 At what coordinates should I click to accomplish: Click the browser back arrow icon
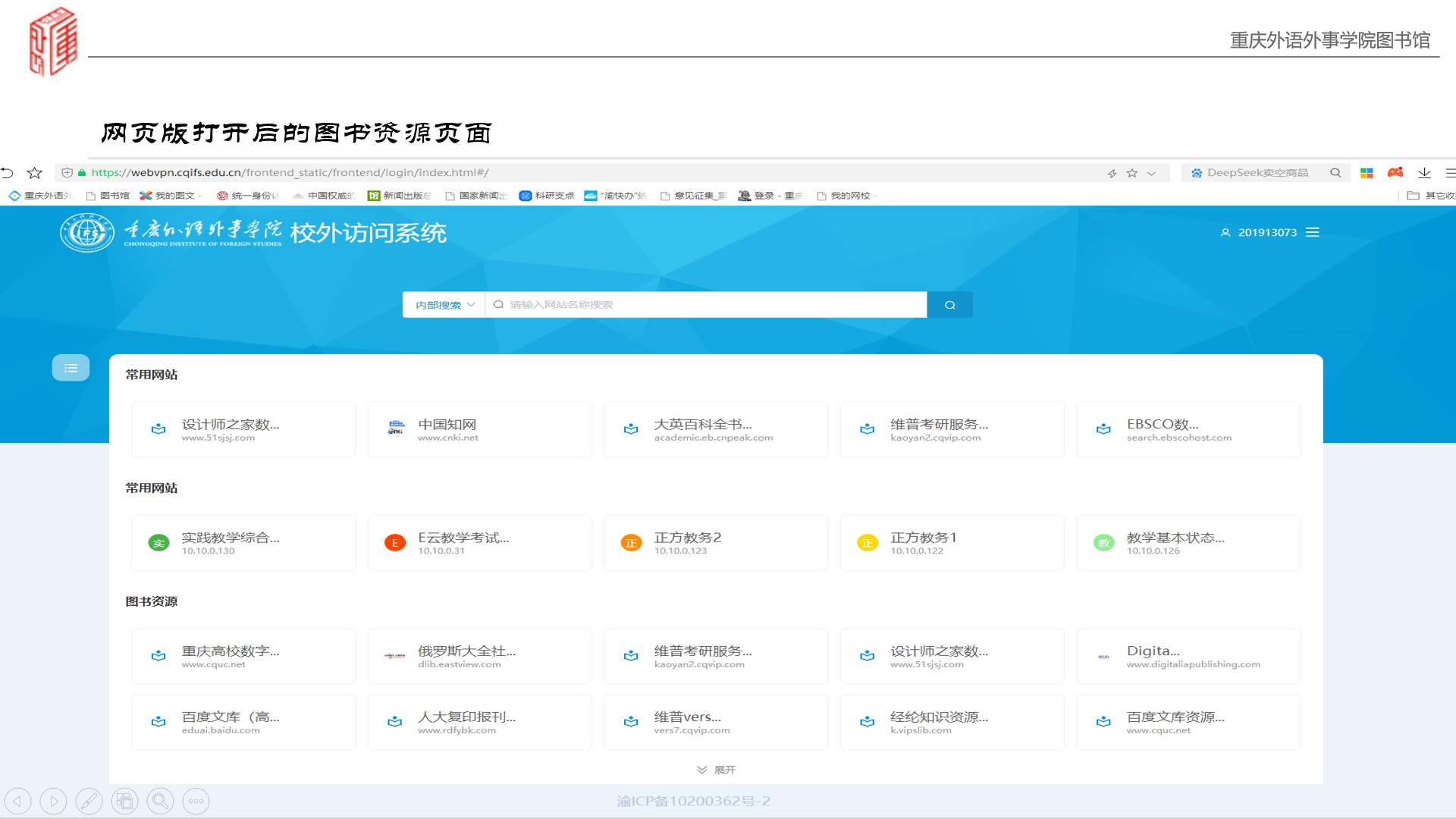pos(8,173)
